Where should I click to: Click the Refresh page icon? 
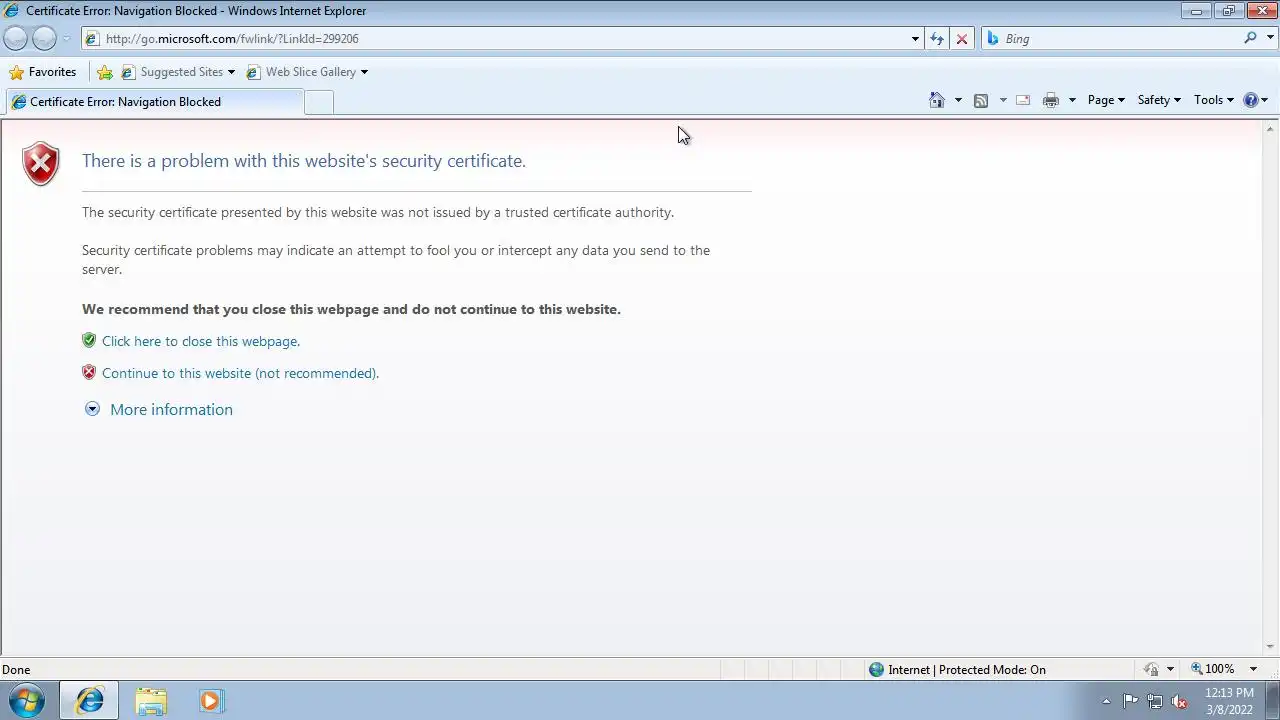point(937,39)
